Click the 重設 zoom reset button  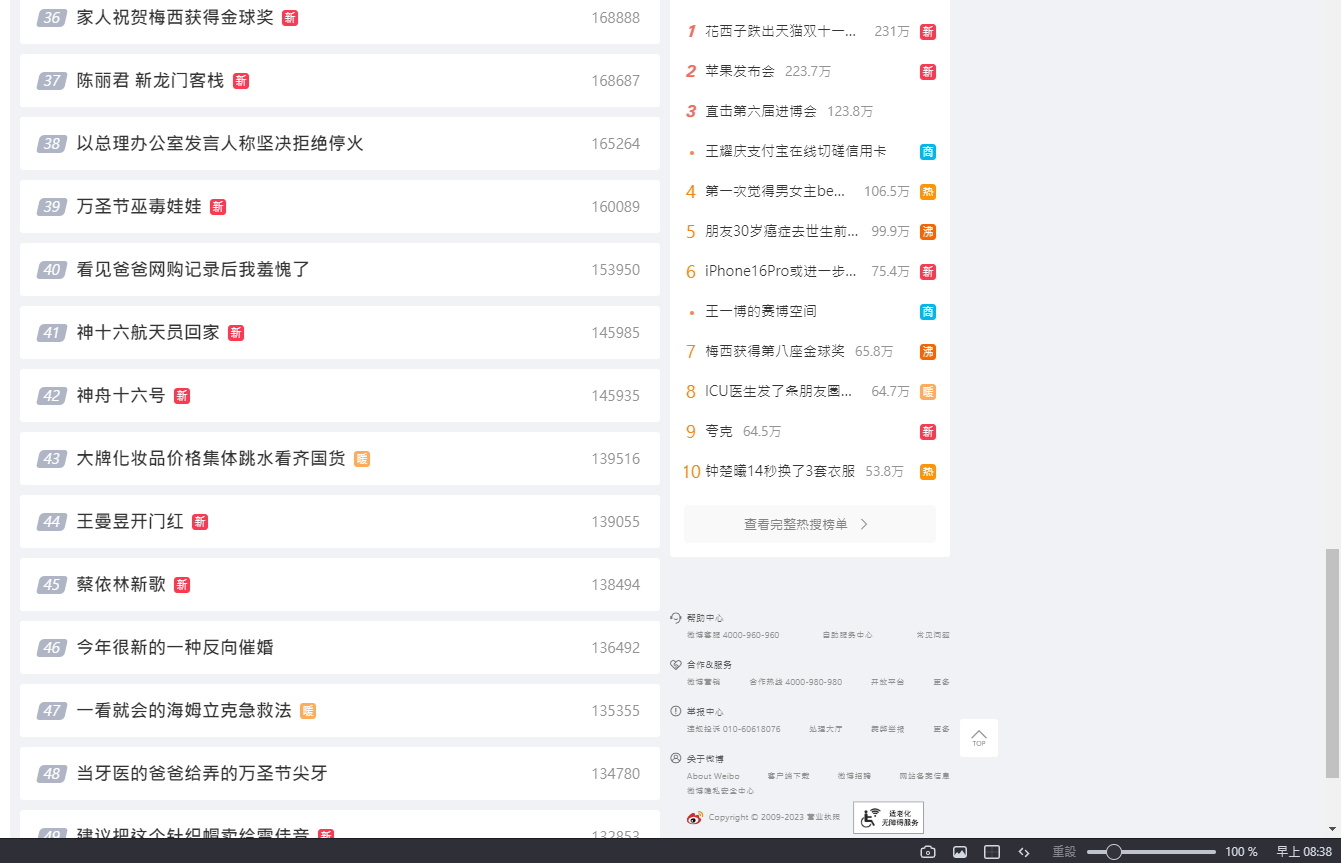(x=1064, y=852)
